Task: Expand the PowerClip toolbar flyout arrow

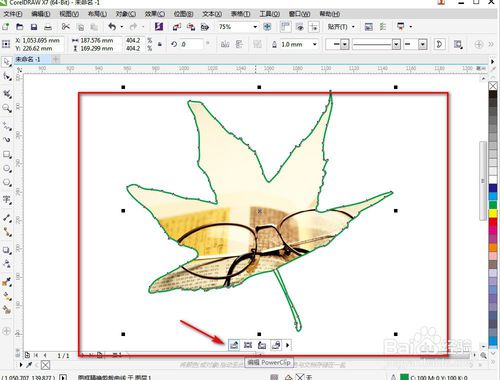Action: 288,345
